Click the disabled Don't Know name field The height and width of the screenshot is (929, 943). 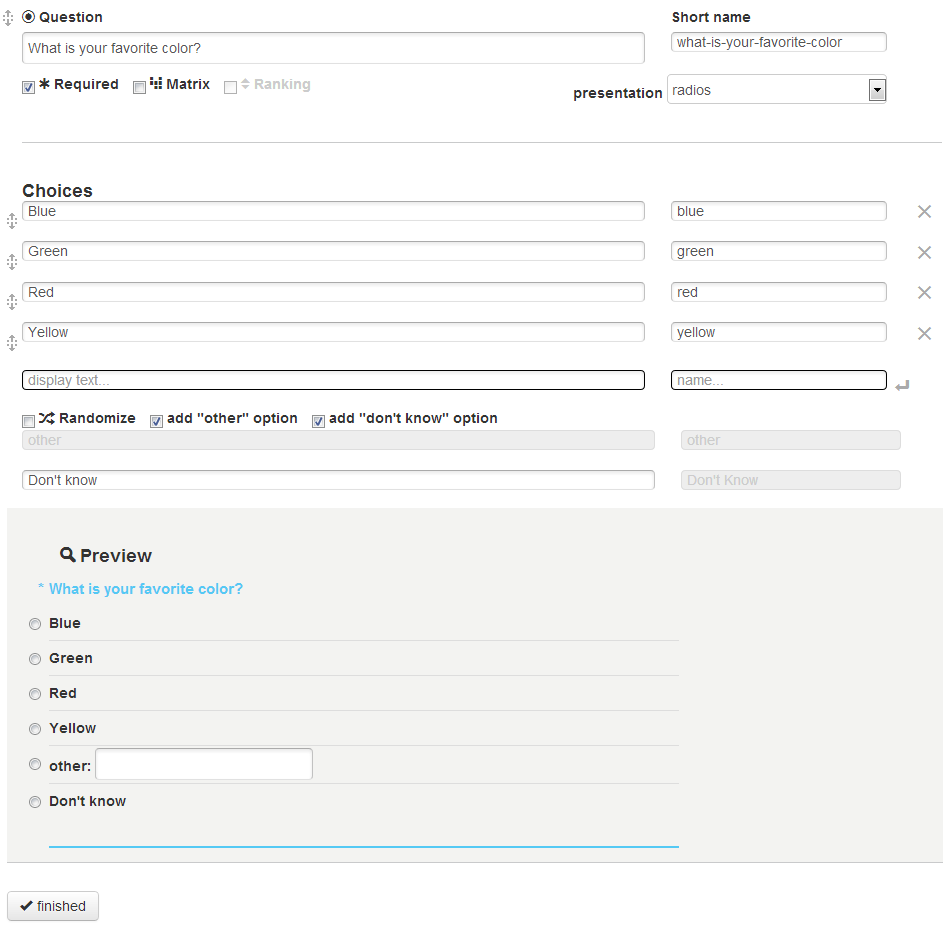click(791, 480)
